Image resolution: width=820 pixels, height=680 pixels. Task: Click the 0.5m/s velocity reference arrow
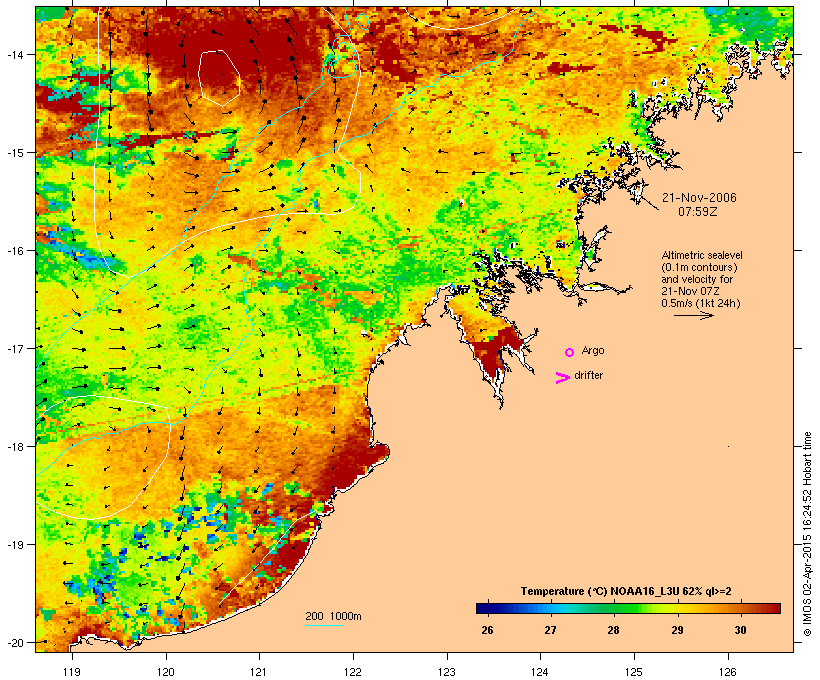point(693,315)
